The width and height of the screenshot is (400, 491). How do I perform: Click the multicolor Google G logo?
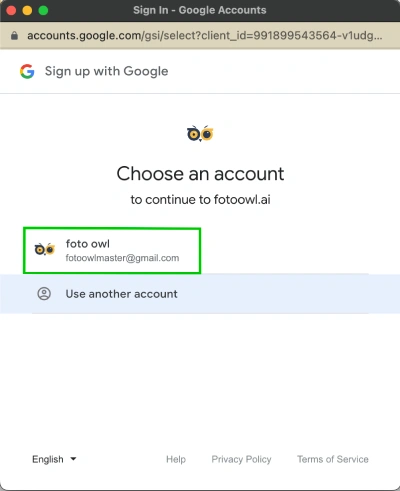click(27, 71)
